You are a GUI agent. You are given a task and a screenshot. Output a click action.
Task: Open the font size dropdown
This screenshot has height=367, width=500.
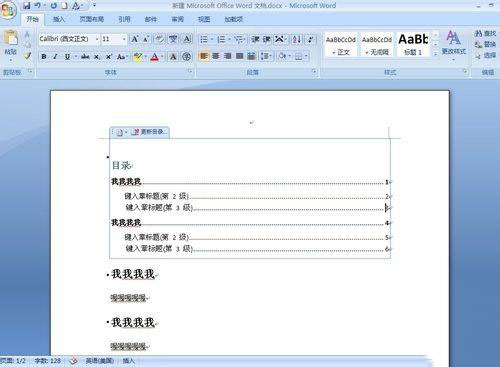[124, 39]
